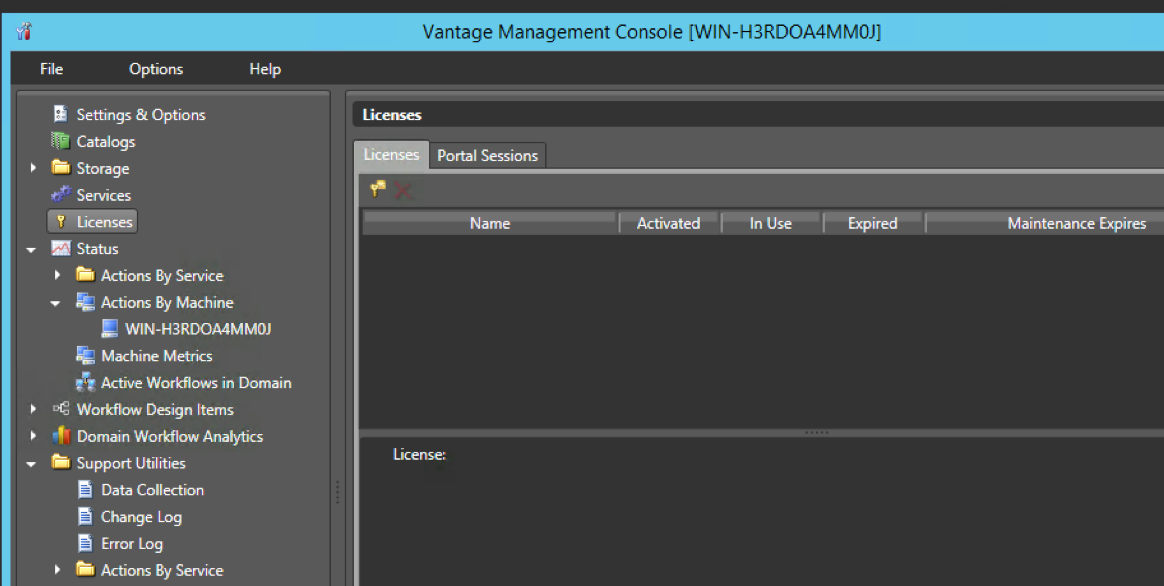Image resolution: width=1164 pixels, height=586 pixels.
Task: Select the Error Log tree item
Action: click(132, 543)
